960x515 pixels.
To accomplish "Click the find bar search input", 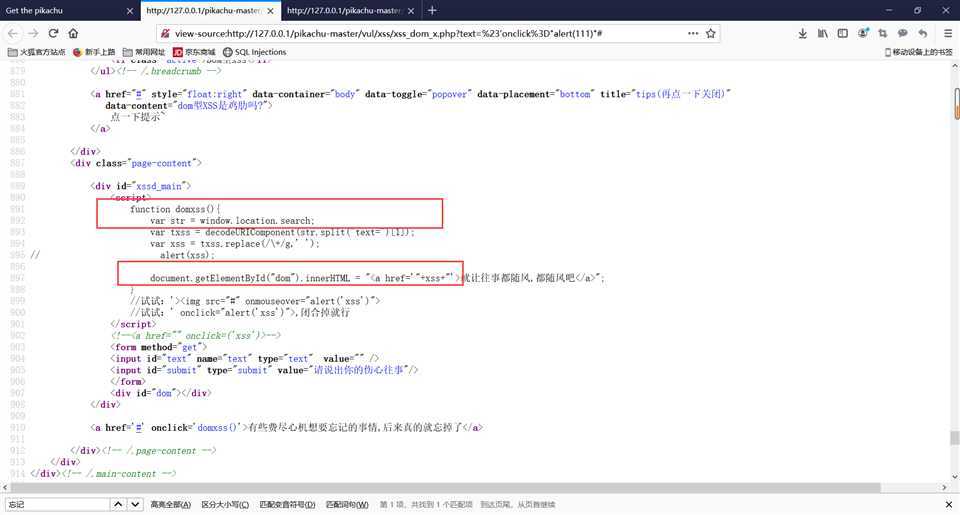I will coord(58,505).
